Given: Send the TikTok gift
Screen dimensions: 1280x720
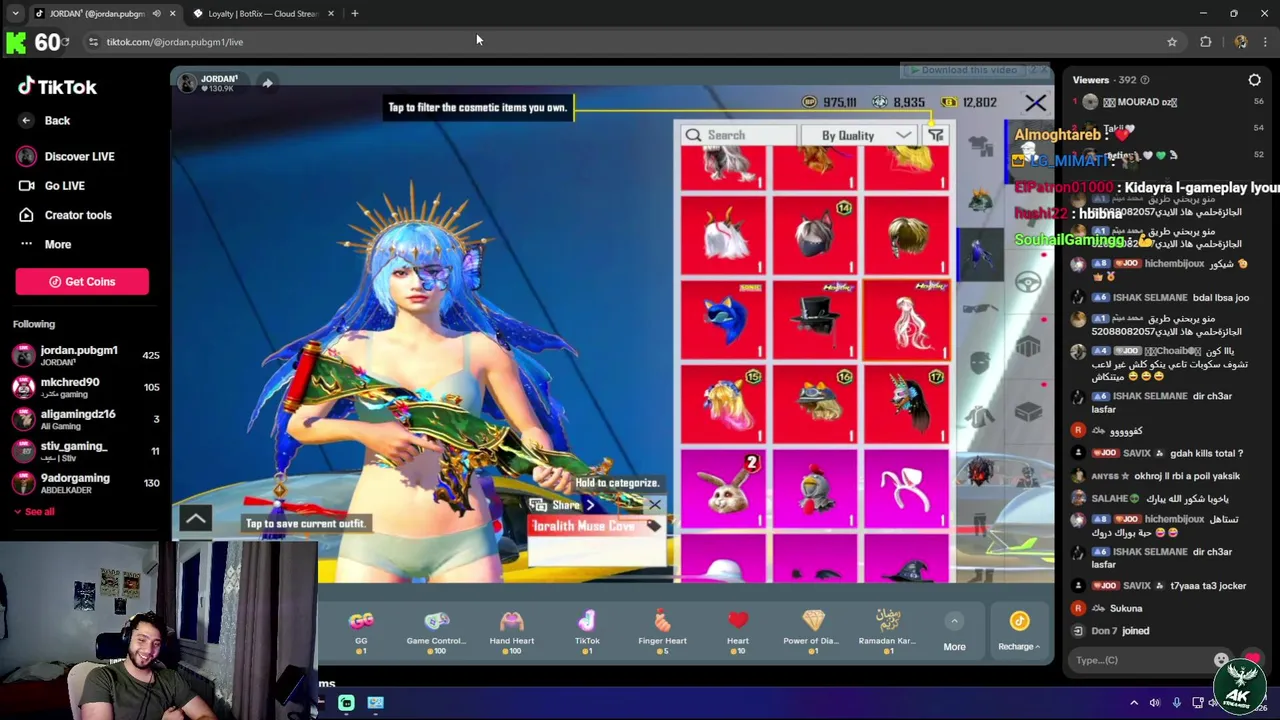Looking at the screenshot, I should pyautogui.click(x=587, y=631).
